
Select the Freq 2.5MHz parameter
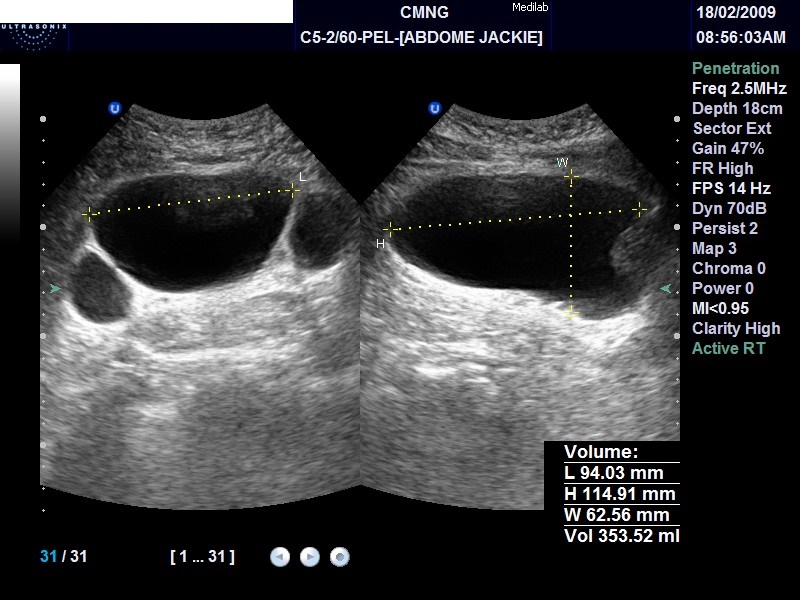[739, 88]
